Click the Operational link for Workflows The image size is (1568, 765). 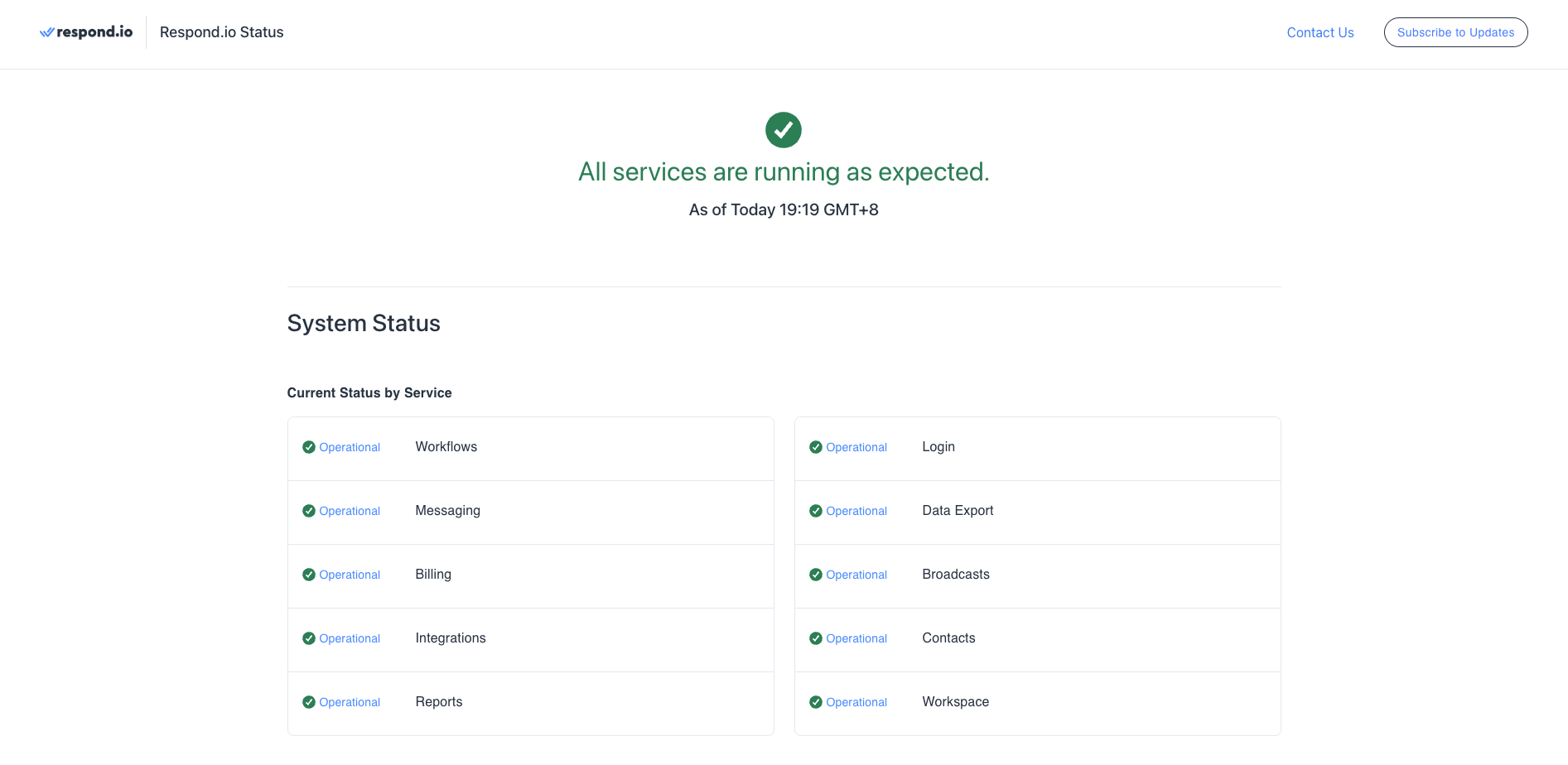coord(349,446)
